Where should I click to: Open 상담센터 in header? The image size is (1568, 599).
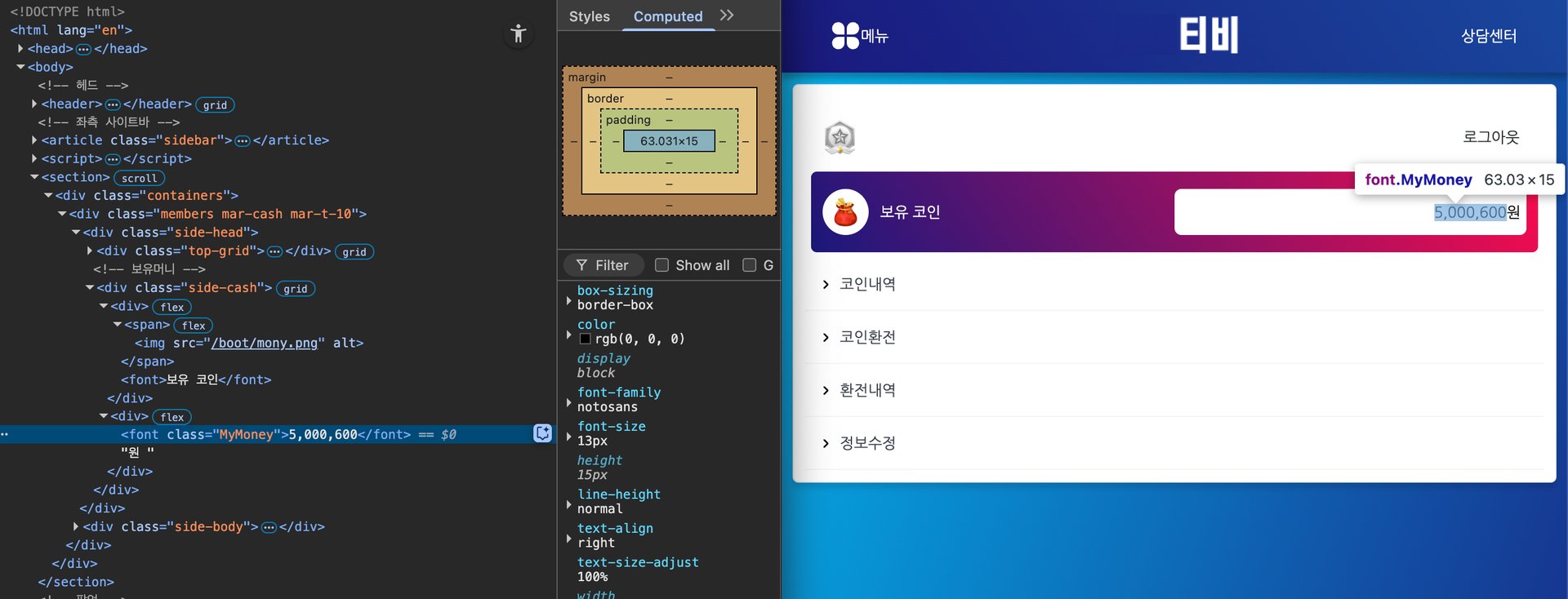1489,36
